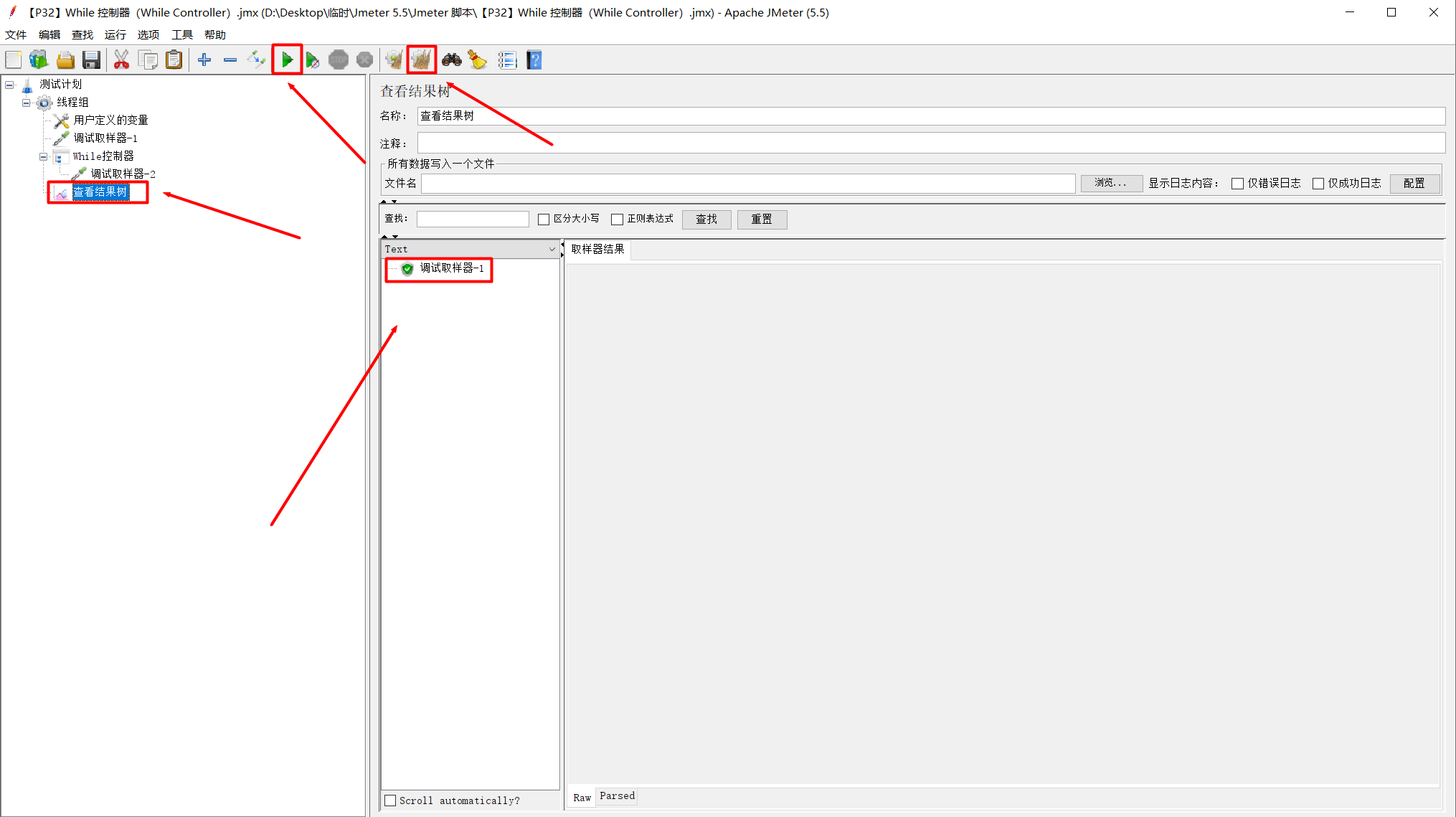Start the test with green play button

point(287,60)
